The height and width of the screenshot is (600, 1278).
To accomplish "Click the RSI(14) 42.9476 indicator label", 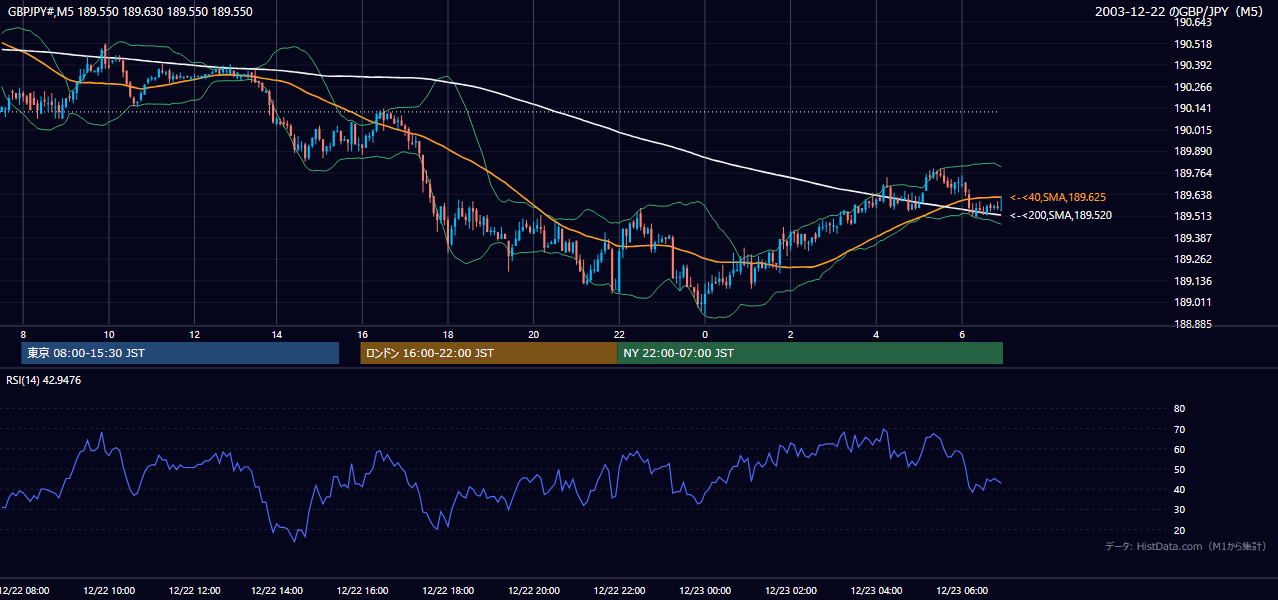I will pyautogui.click(x=44, y=380).
